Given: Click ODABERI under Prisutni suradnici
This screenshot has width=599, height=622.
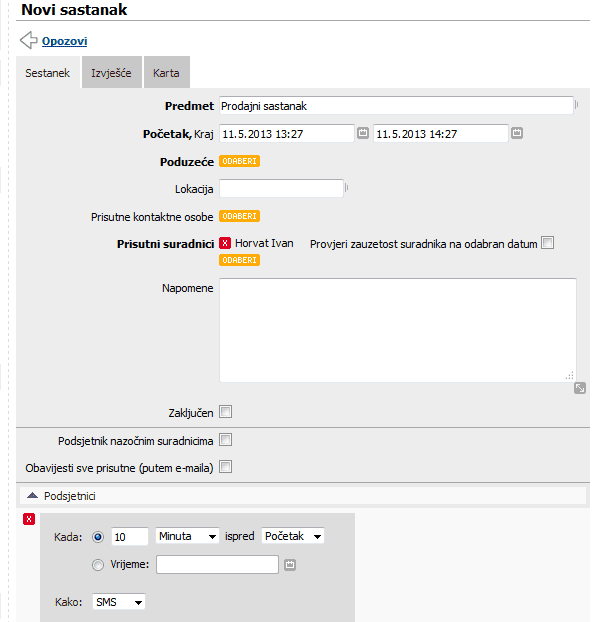Looking at the screenshot, I should click(240, 260).
